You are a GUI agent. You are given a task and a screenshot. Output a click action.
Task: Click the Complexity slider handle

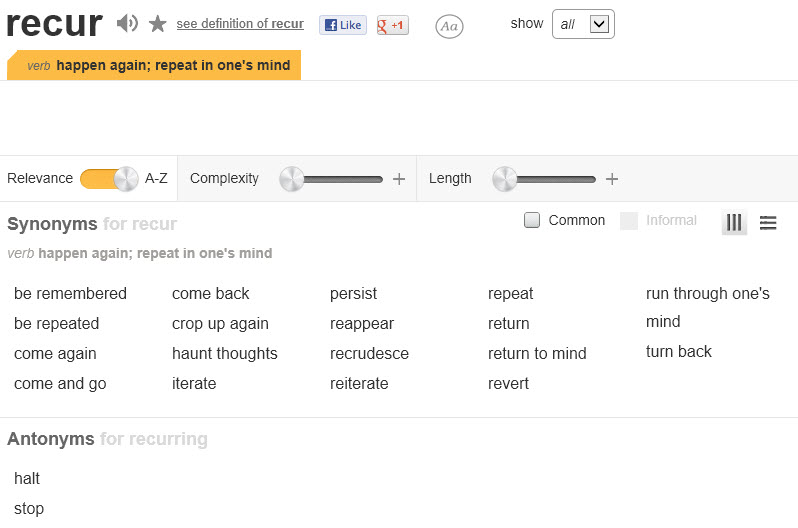tap(292, 179)
